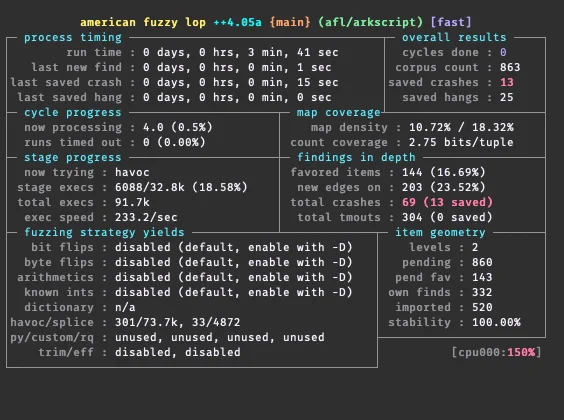
Task: Click new edges on '203 (23.52%)'
Action: pyautogui.click(x=444, y=187)
